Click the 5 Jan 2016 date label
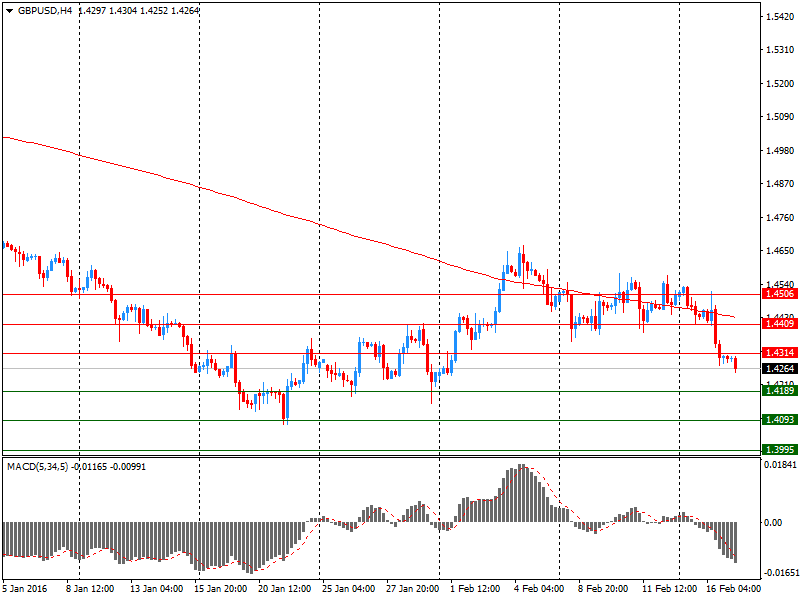The height and width of the screenshot is (600, 800). click(23, 588)
